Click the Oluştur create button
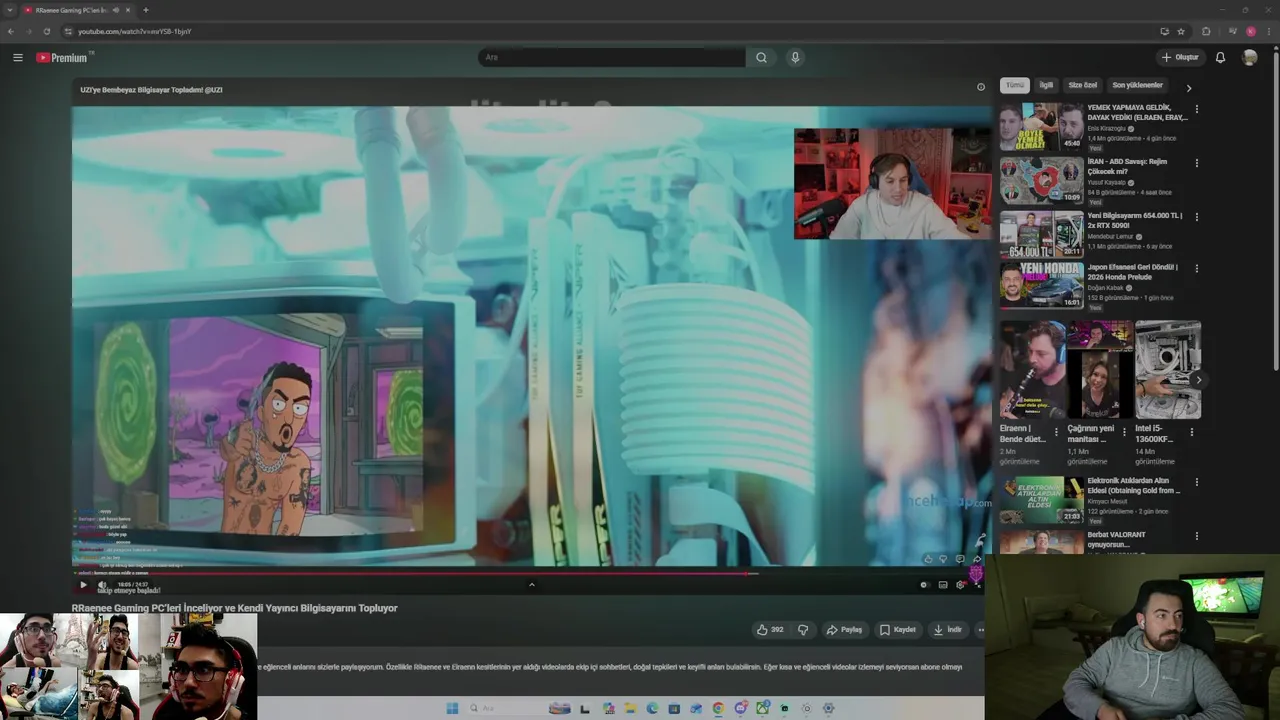The height and width of the screenshot is (720, 1280). [x=1180, y=57]
